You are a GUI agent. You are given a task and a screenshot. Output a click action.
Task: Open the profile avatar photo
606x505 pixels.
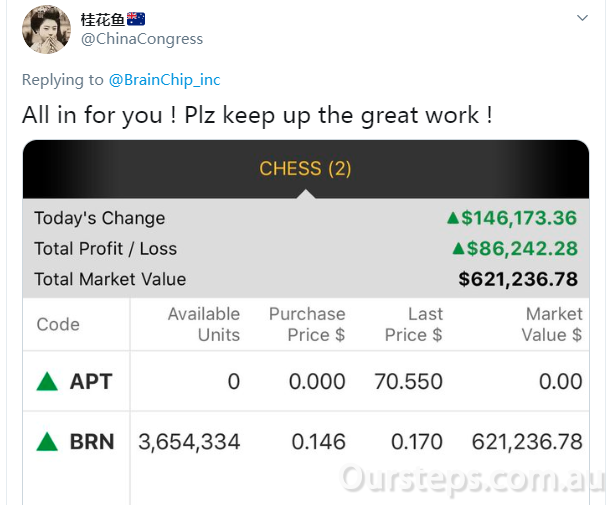[x=46, y=29]
